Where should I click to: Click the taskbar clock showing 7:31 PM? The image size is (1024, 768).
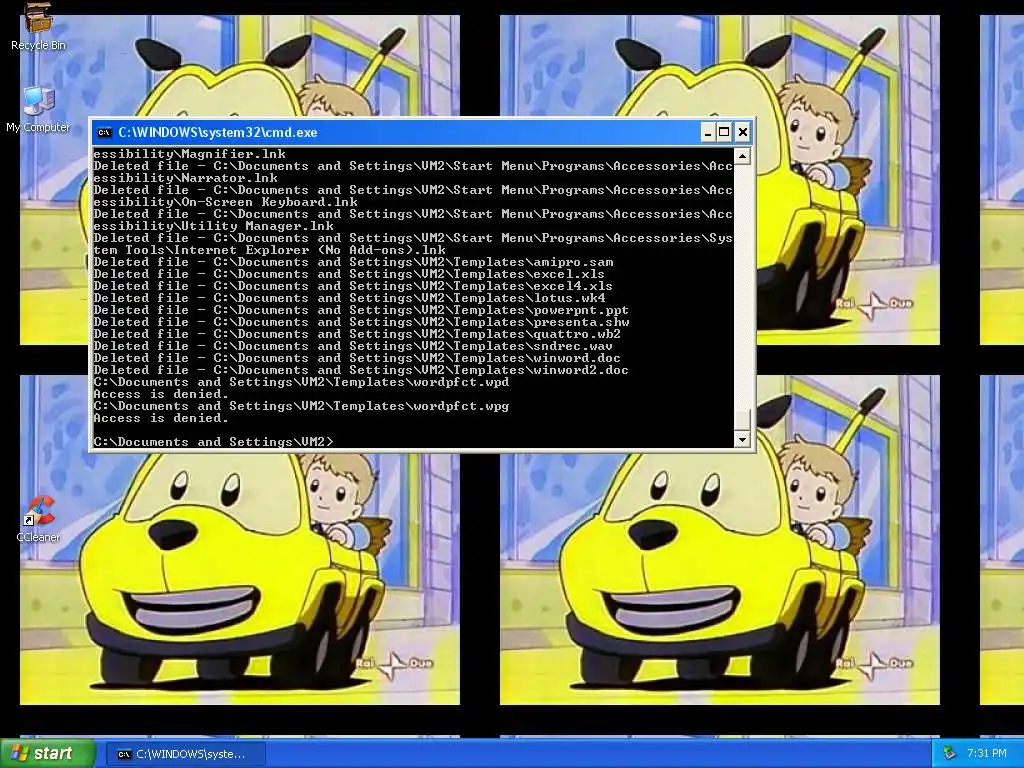click(x=987, y=754)
